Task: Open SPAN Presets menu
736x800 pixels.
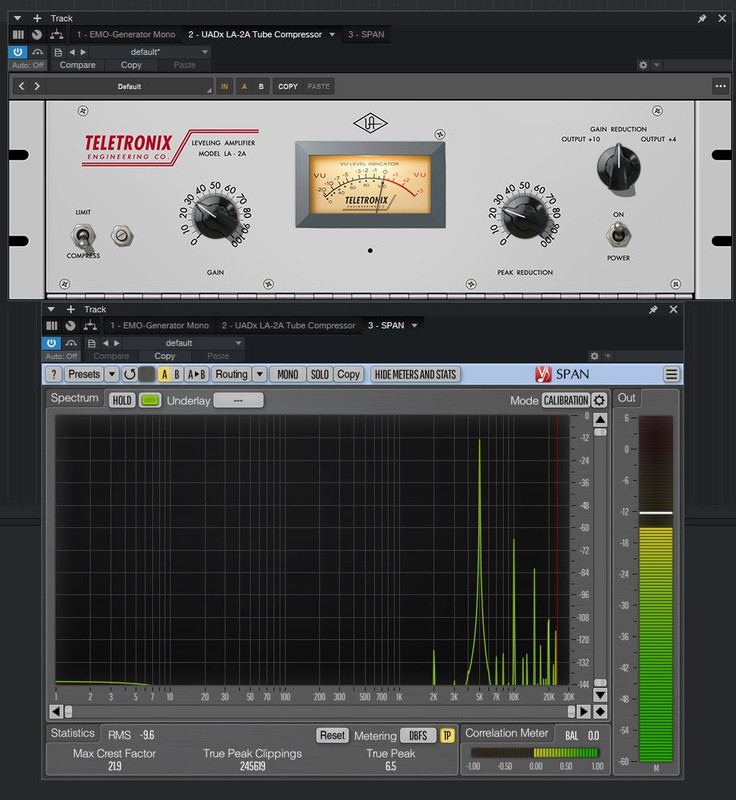Action: click(x=84, y=374)
